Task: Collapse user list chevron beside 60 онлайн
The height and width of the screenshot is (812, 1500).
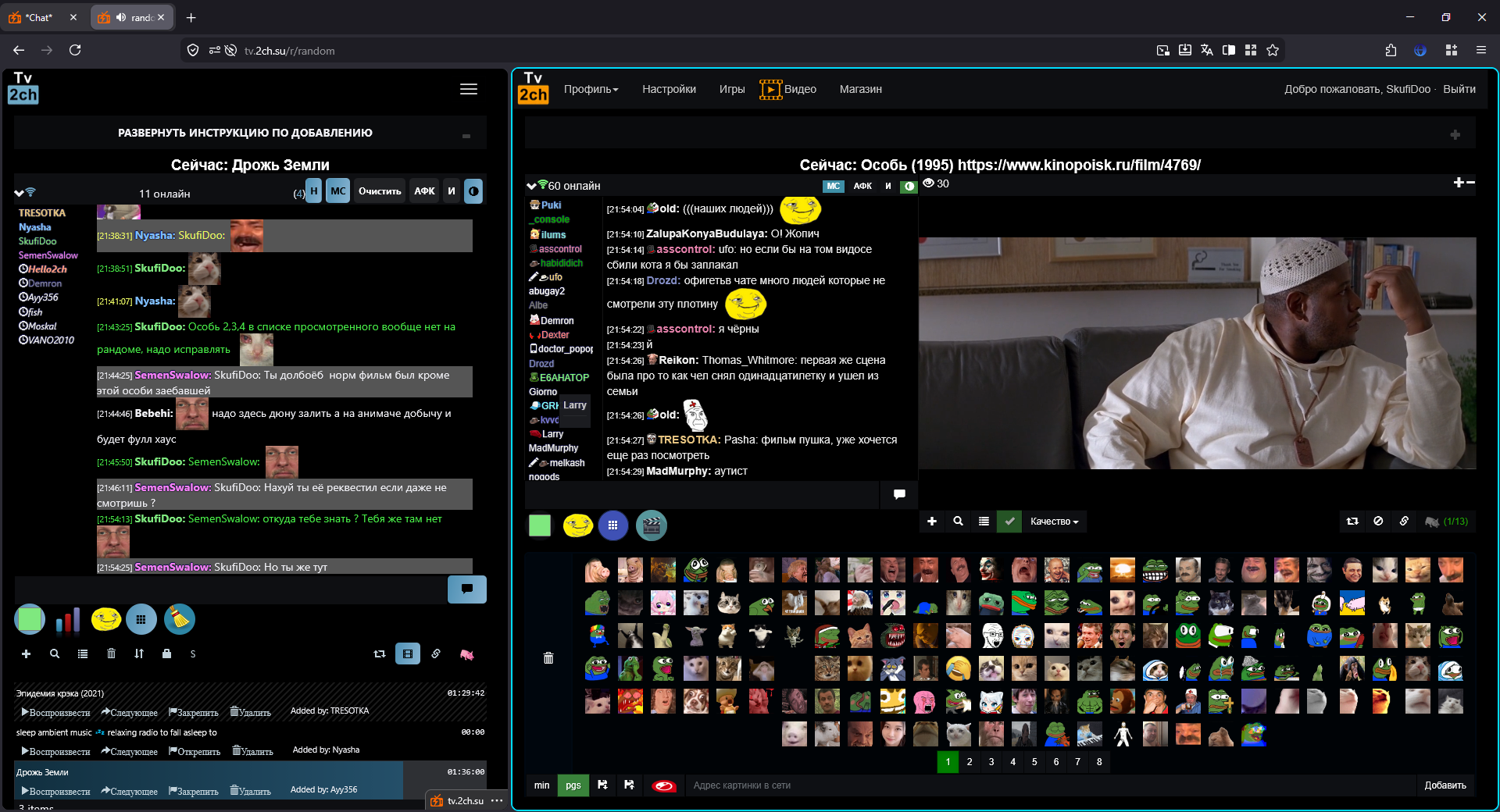Action: coord(531,186)
